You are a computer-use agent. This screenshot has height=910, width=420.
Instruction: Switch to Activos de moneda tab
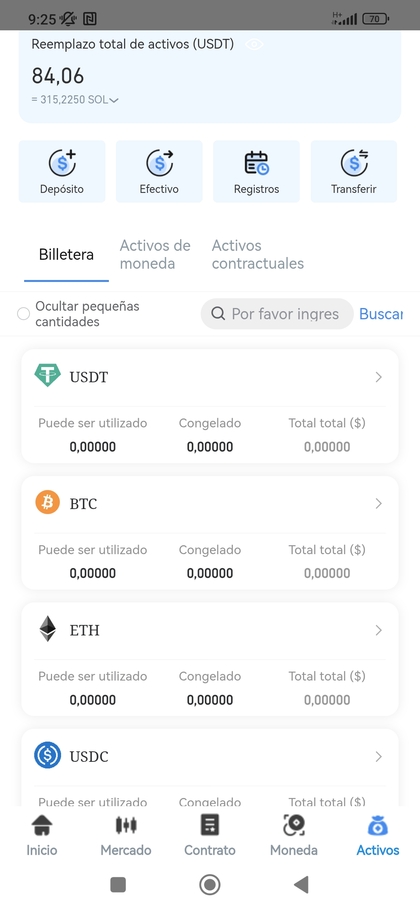point(155,254)
